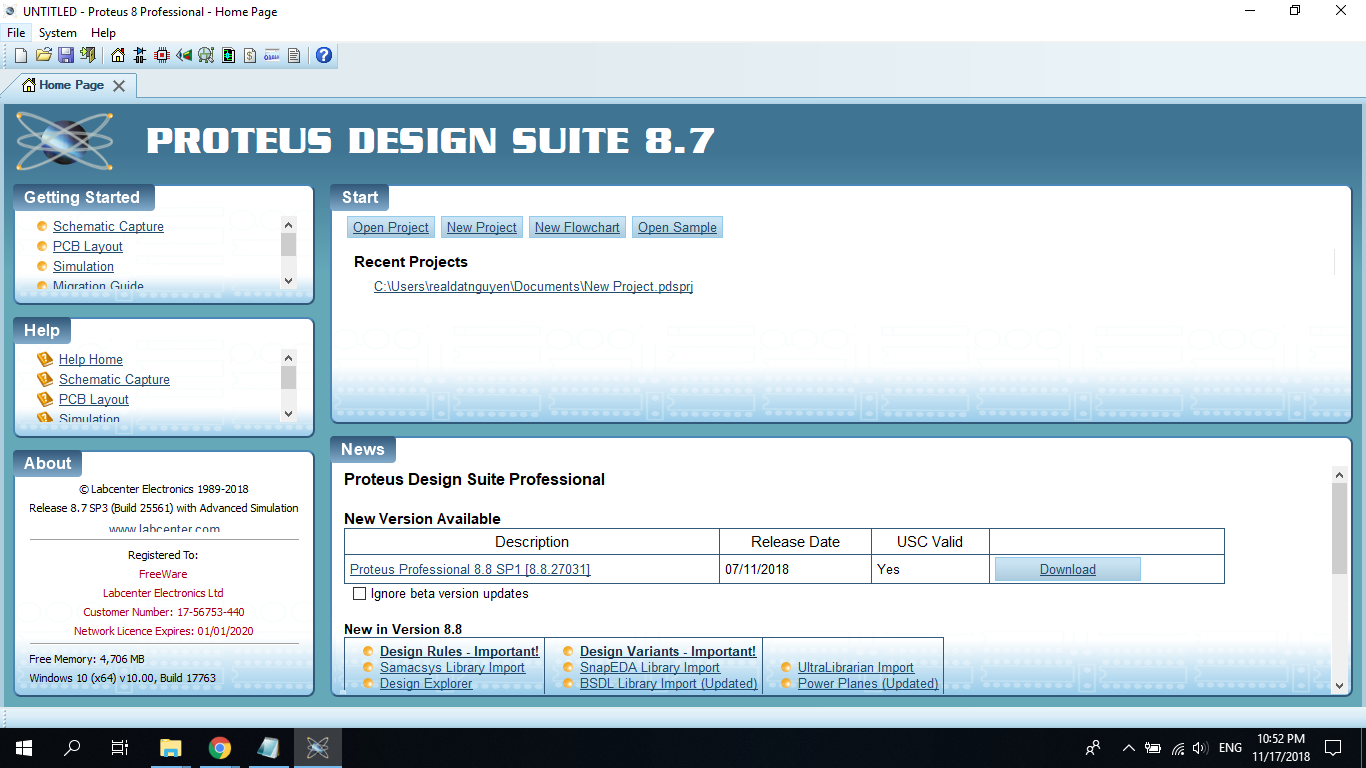Open UltraLibrarian Import link
The height and width of the screenshot is (768, 1366).
pyautogui.click(x=856, y=667)
